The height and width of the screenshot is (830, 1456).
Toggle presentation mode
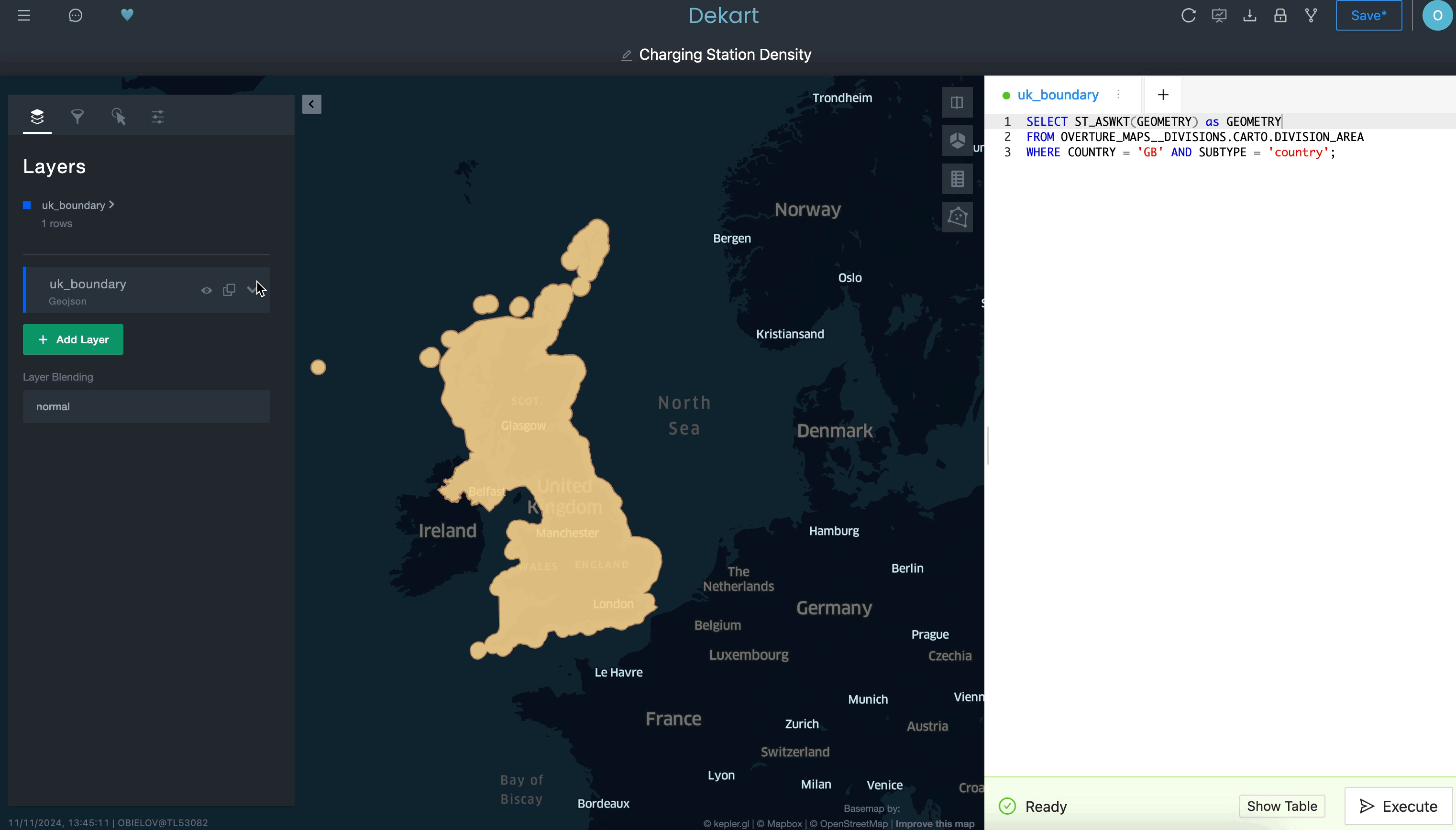(1220, 15)
